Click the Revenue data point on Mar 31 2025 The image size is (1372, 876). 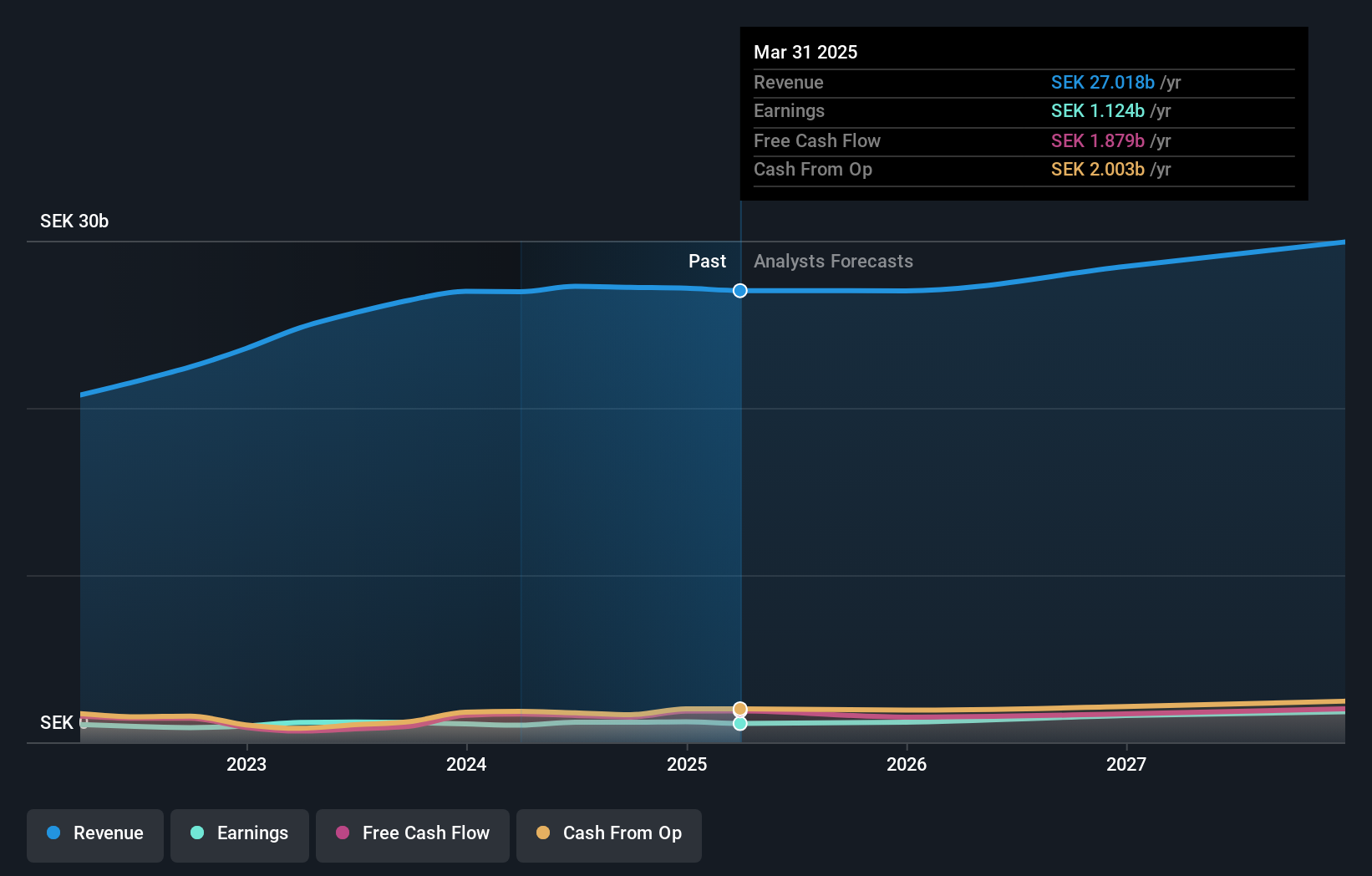[740, 291]
